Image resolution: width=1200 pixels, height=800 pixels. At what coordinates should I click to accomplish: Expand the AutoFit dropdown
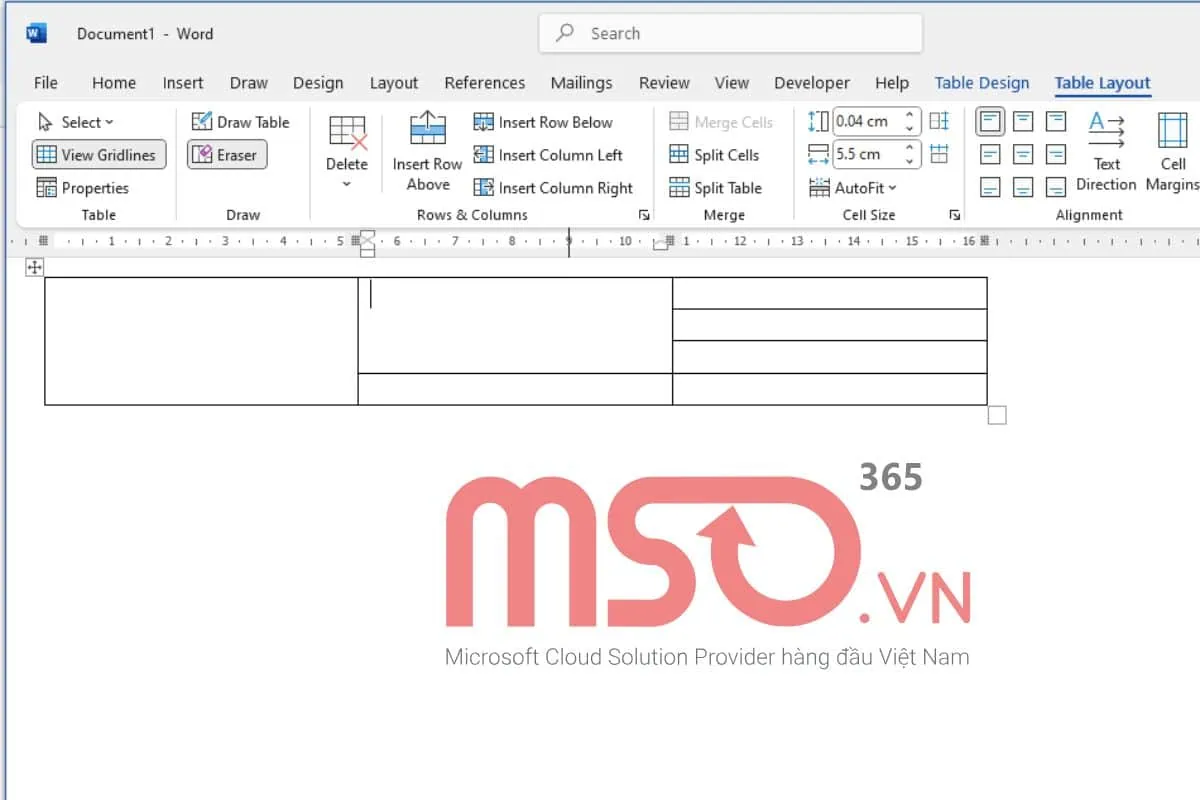tap(853, 188)
